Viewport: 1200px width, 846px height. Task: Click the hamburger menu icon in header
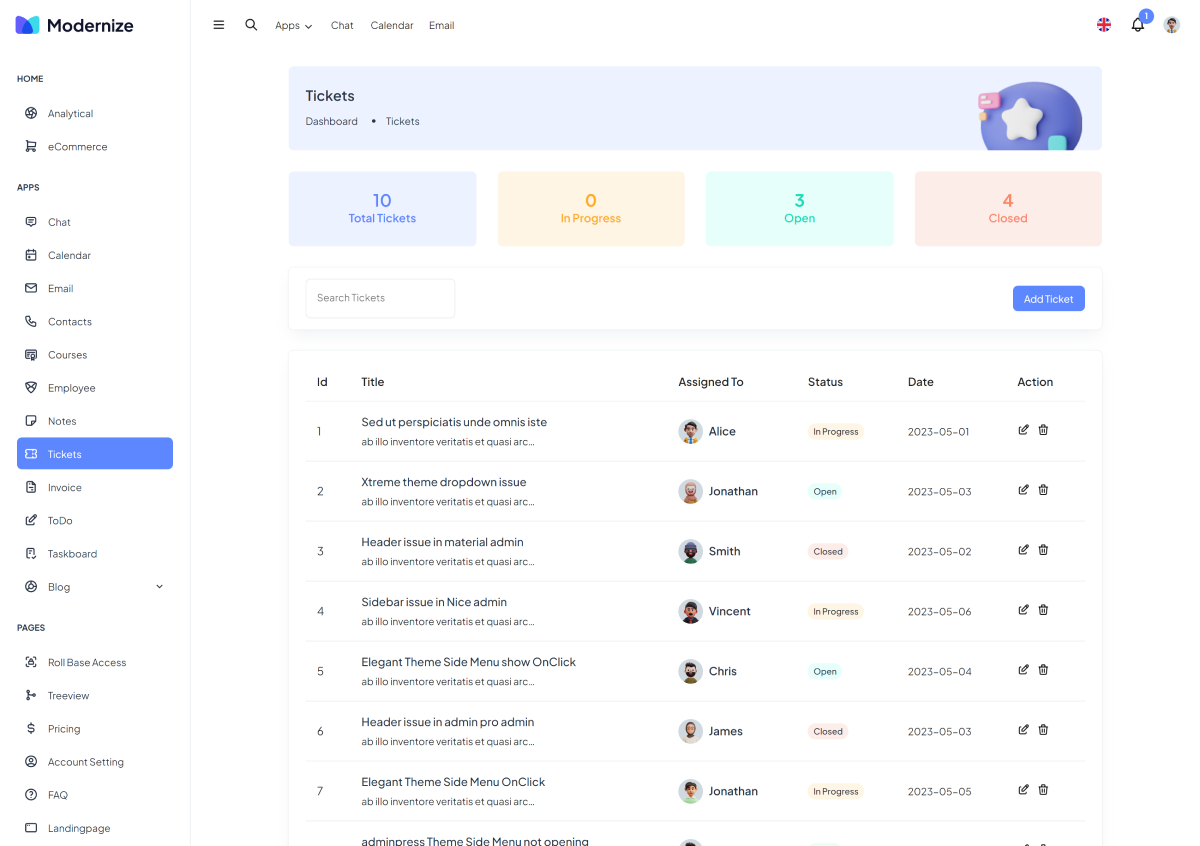[x=219, y=25]
